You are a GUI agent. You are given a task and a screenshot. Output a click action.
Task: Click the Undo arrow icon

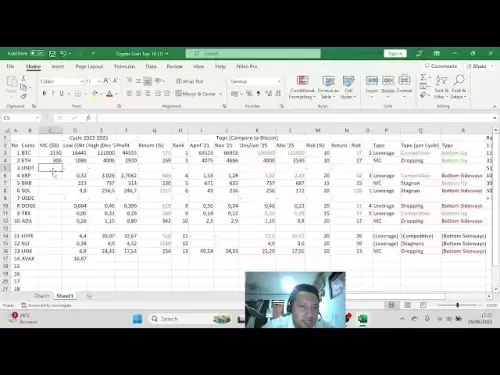63,53
